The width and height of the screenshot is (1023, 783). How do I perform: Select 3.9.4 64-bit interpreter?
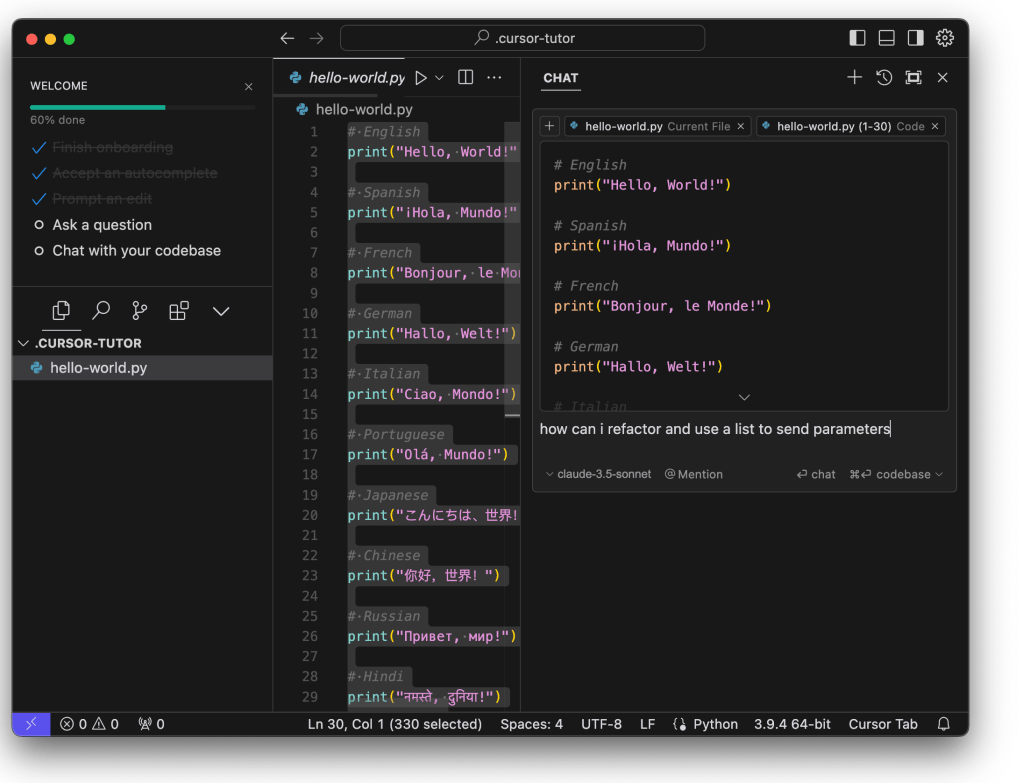792,724
